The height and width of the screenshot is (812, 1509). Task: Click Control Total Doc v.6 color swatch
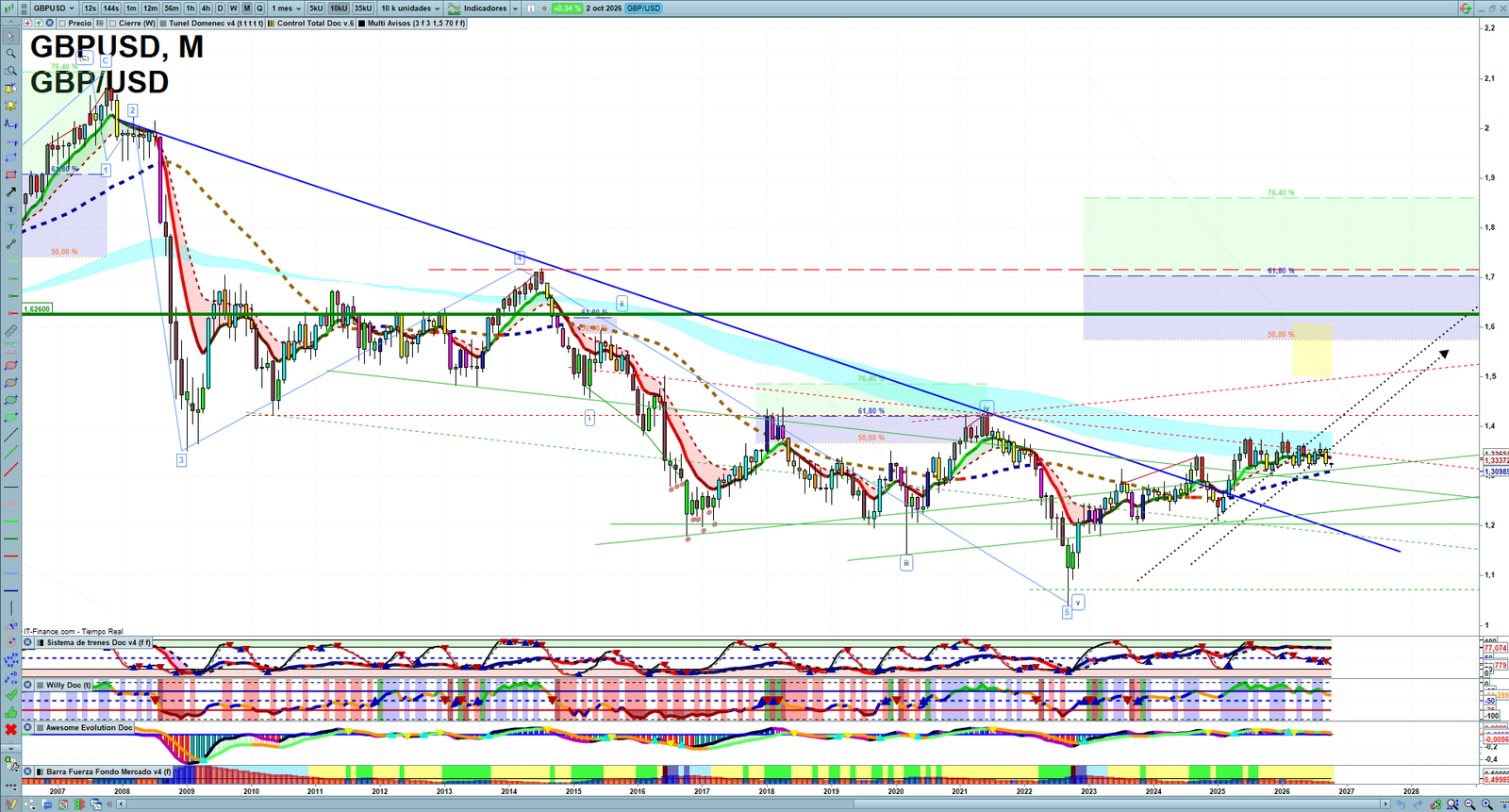pos(271,23)
